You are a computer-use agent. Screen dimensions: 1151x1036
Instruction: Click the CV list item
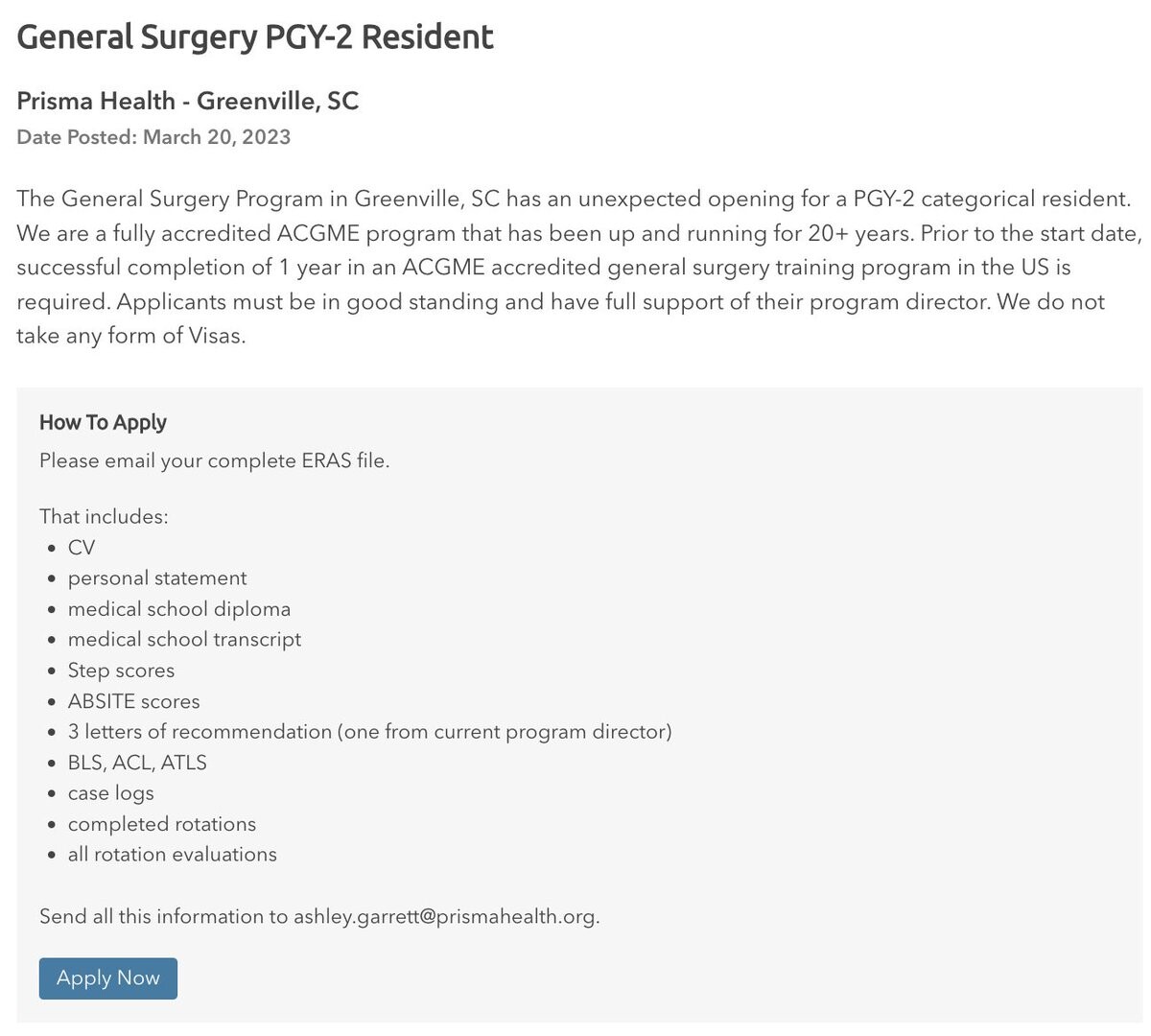[82, 548]
